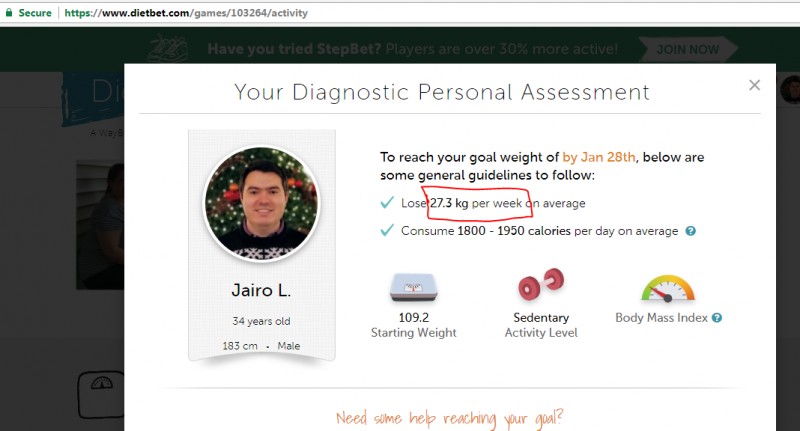Click the Lose 27.3 kg checkmark
Image resolution: width=800 pixels, height=431 pixels.
click(387, 203)
